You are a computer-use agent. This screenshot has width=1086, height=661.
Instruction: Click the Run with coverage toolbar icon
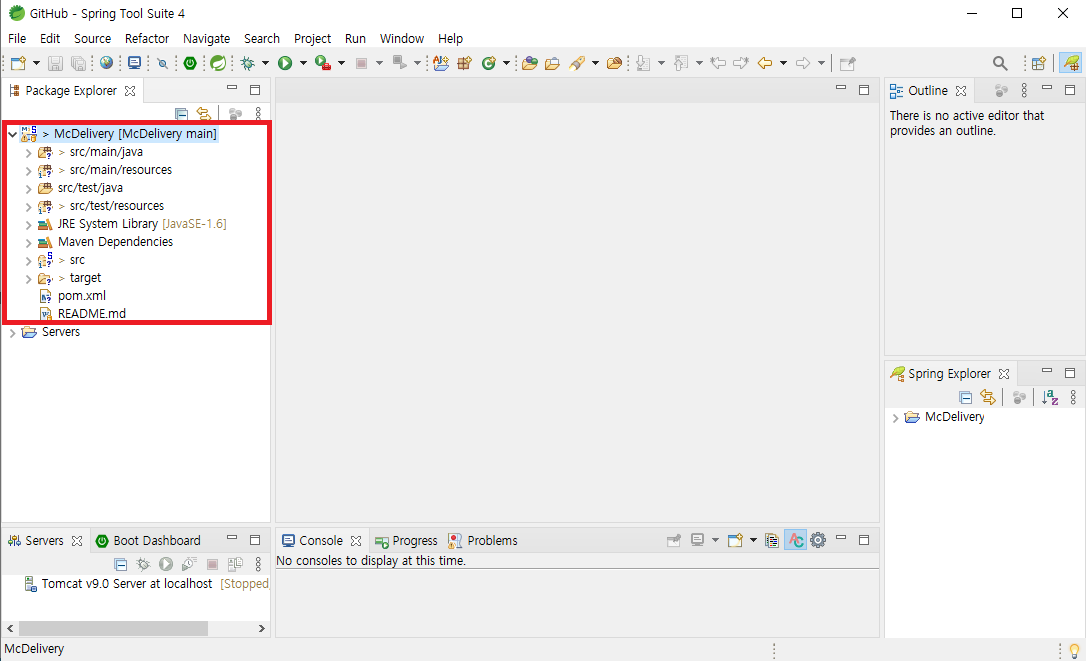coord(323,63)
